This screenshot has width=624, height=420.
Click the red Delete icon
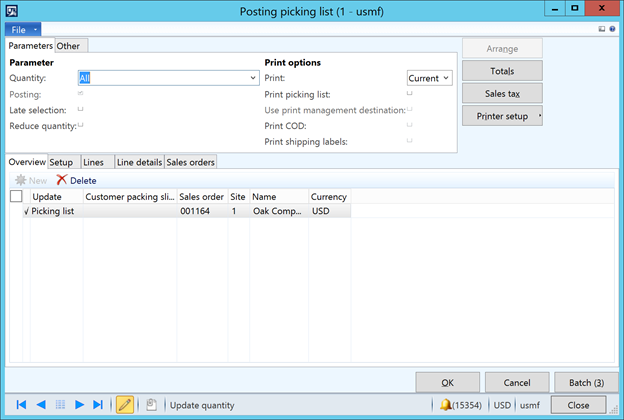(62, 180)
